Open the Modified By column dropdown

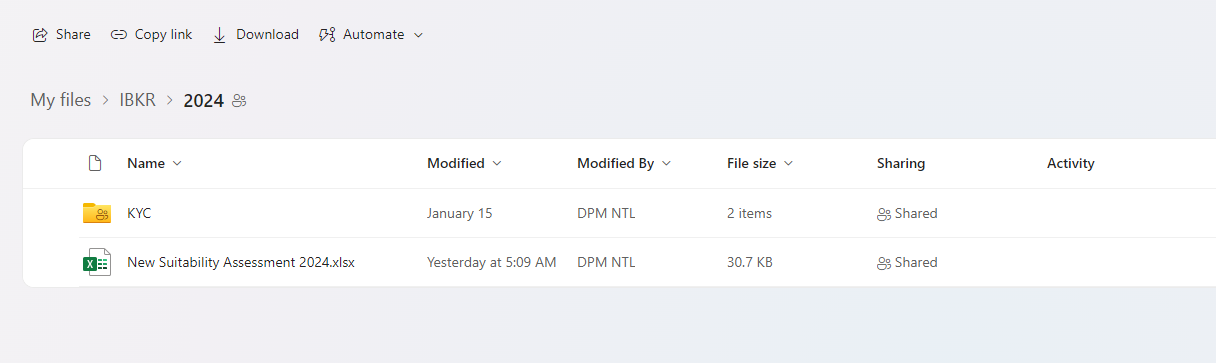[666, 163]
